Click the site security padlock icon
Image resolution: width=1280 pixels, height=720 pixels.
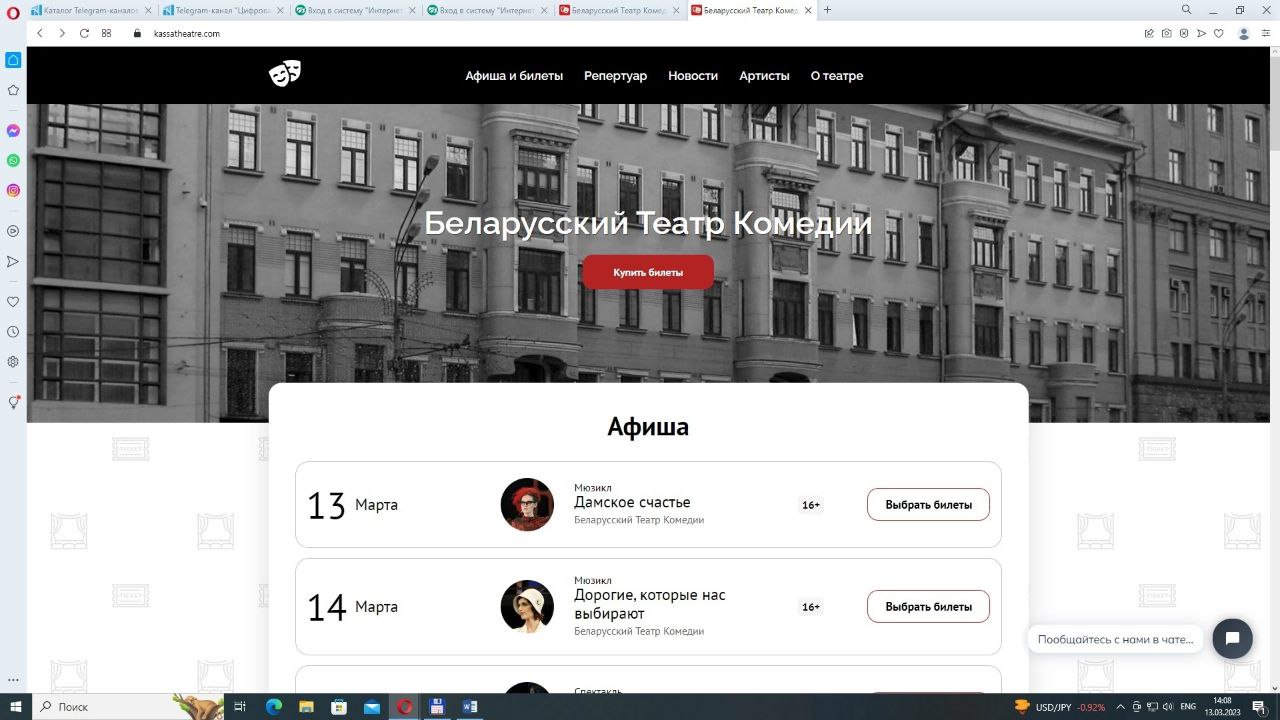[138, 33]
